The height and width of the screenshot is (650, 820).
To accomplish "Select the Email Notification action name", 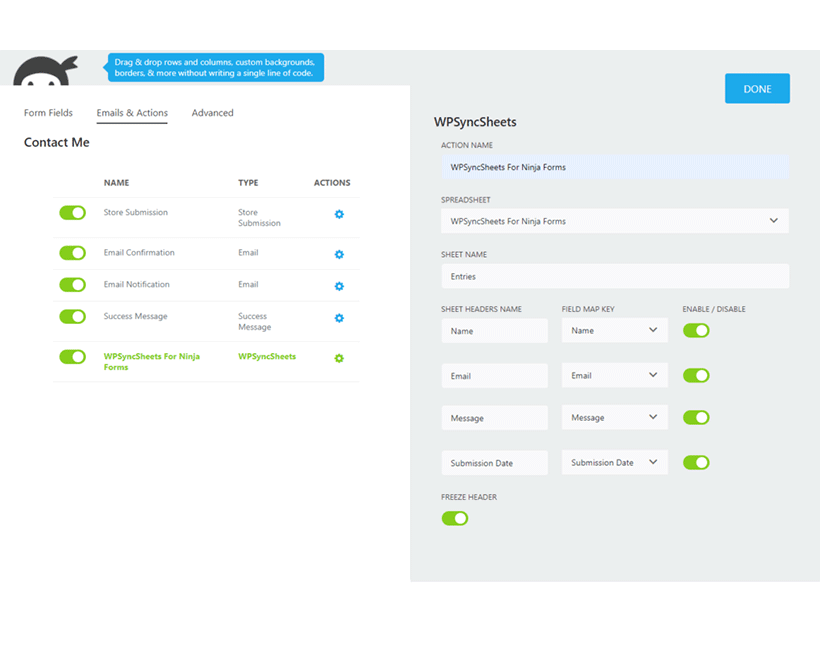I will click(136, 284).
